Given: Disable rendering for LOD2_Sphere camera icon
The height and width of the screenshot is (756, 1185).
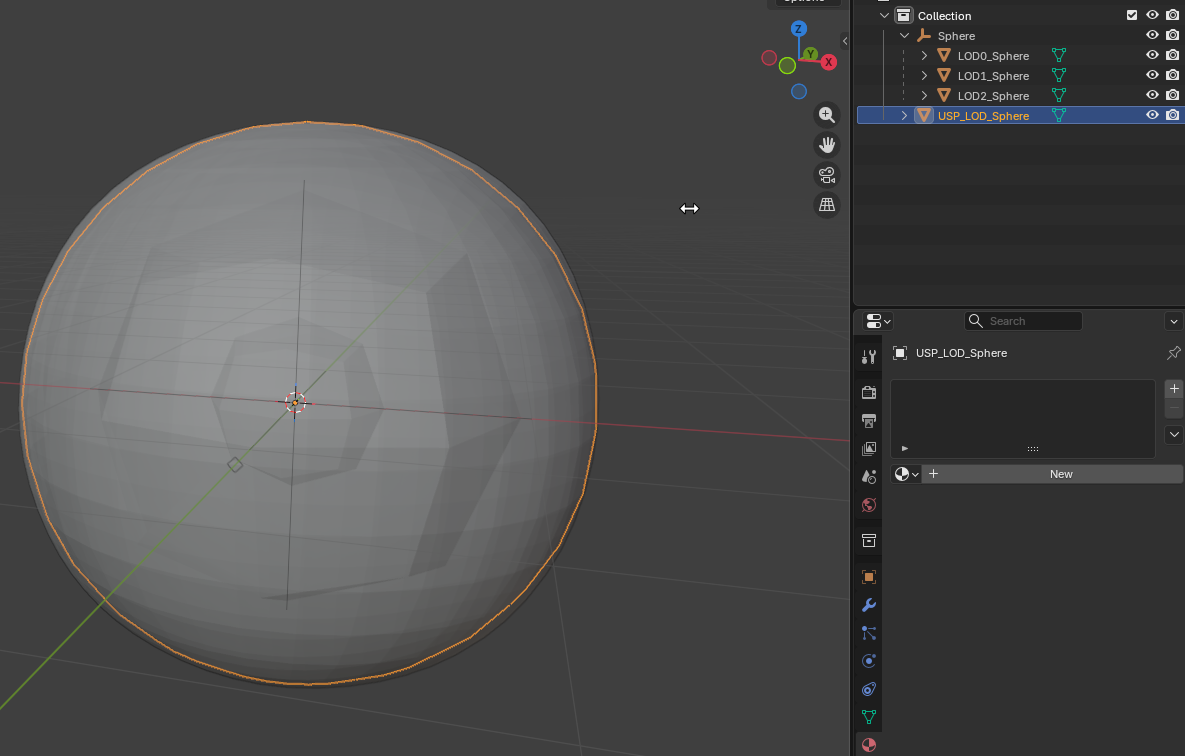Looking at the screenshot, I should 1172,96.
